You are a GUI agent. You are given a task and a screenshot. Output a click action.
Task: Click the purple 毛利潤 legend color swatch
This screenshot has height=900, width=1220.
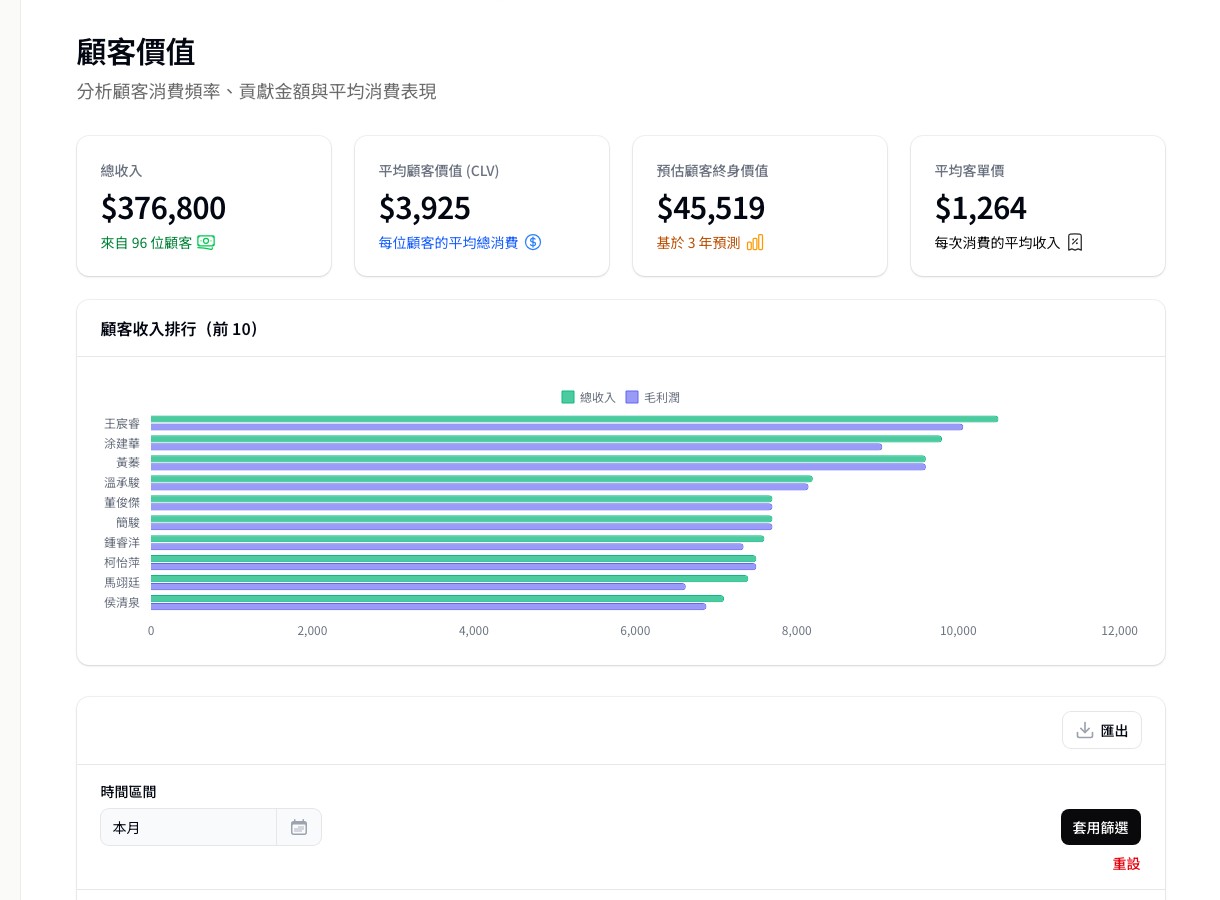(631, 397)
